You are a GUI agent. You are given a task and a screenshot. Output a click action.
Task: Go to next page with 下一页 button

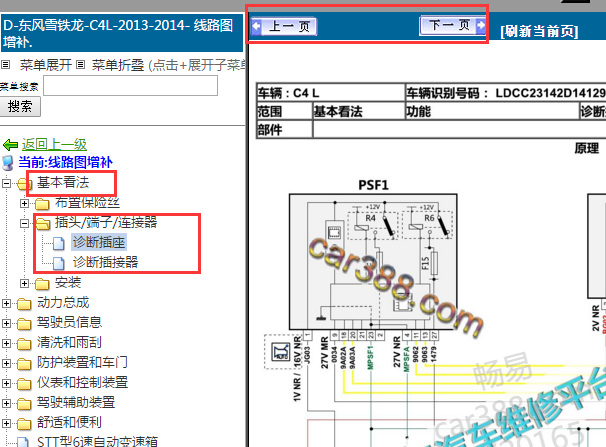pos(453,25)
